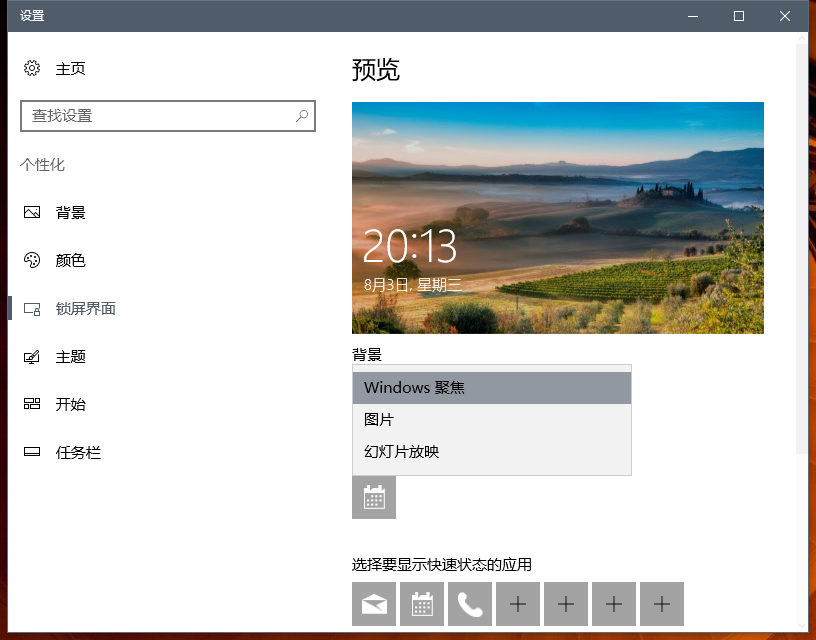This screenshot has height=640, width=816.
Task: Click the 颜色 palette icon
Action: point(32,260)
